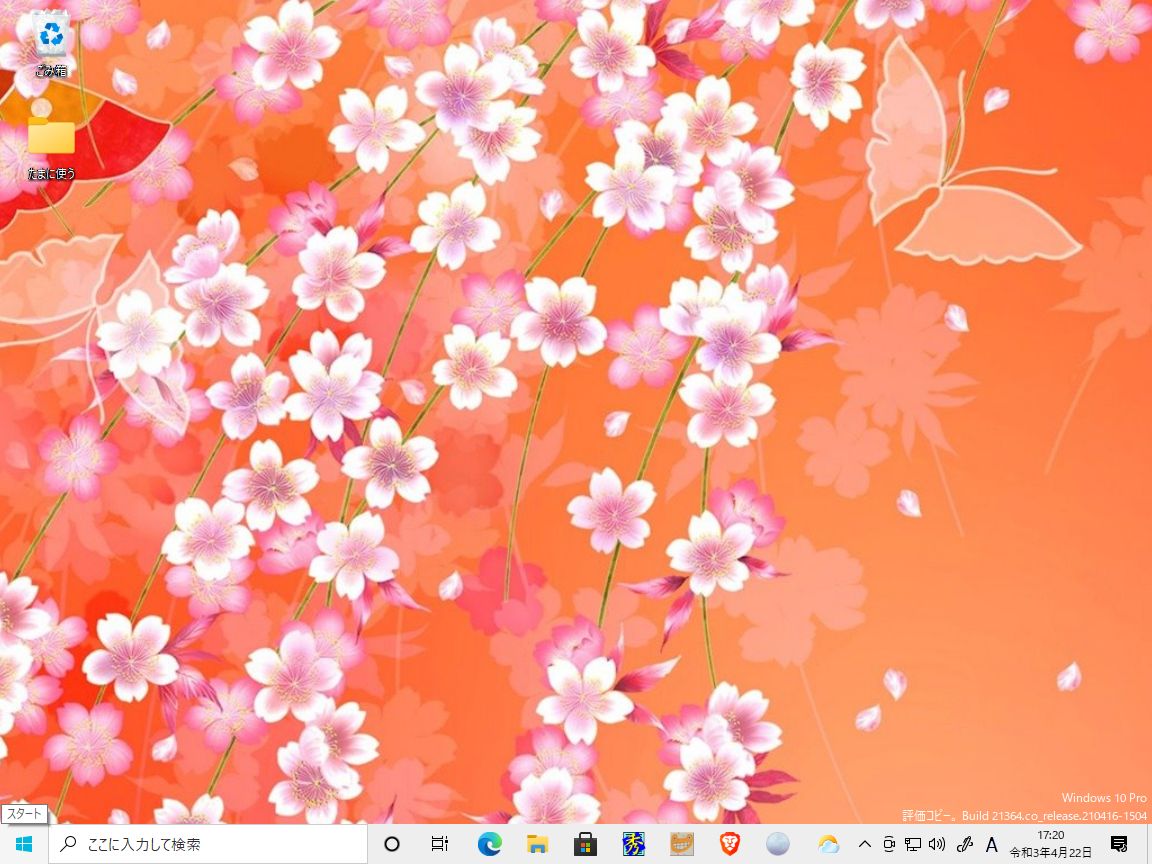Open Task View in the taskbar

tap(440, 844)
